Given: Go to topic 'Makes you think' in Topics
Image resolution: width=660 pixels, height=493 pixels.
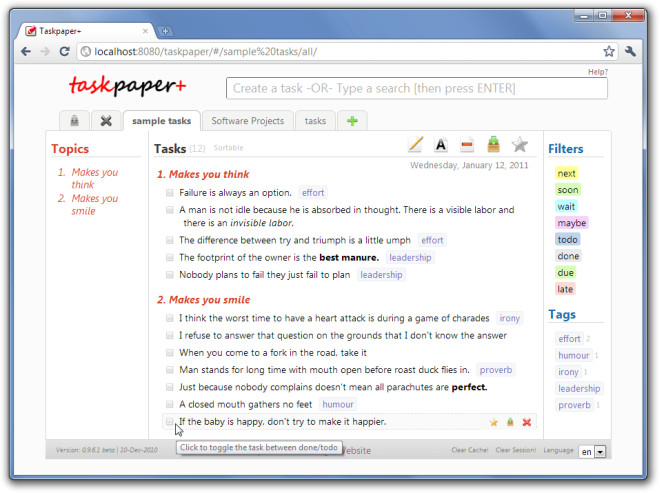Looking at the screenshot, I should pos(94,179).
